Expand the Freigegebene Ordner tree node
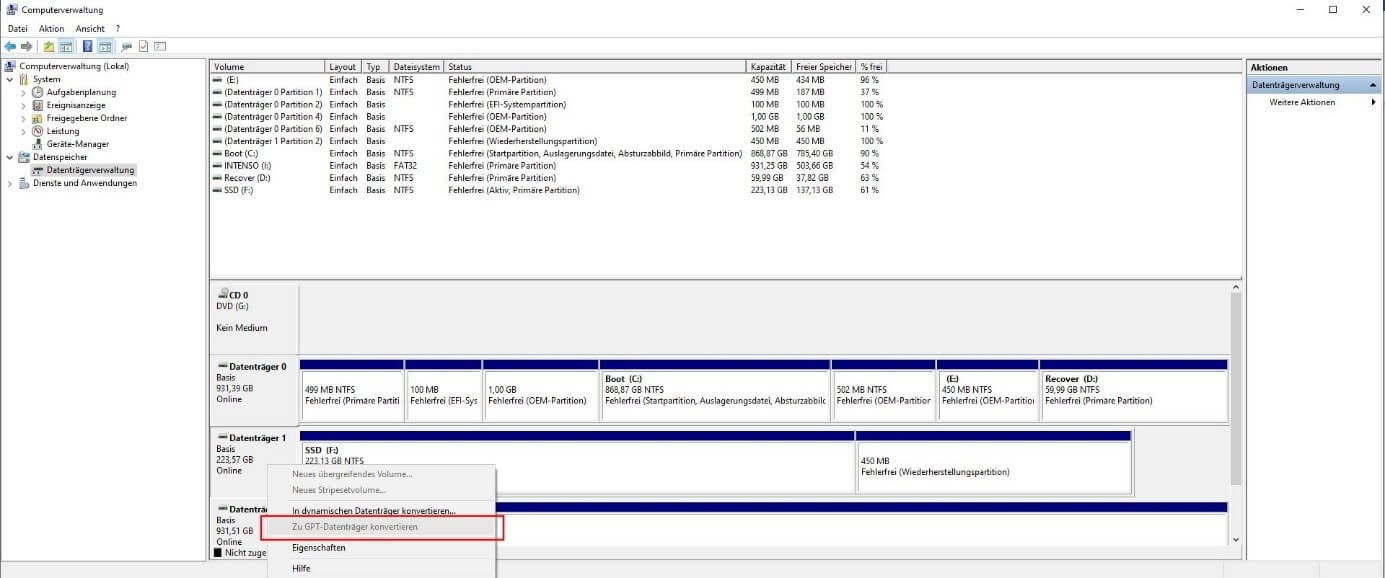 click(24, 118)
